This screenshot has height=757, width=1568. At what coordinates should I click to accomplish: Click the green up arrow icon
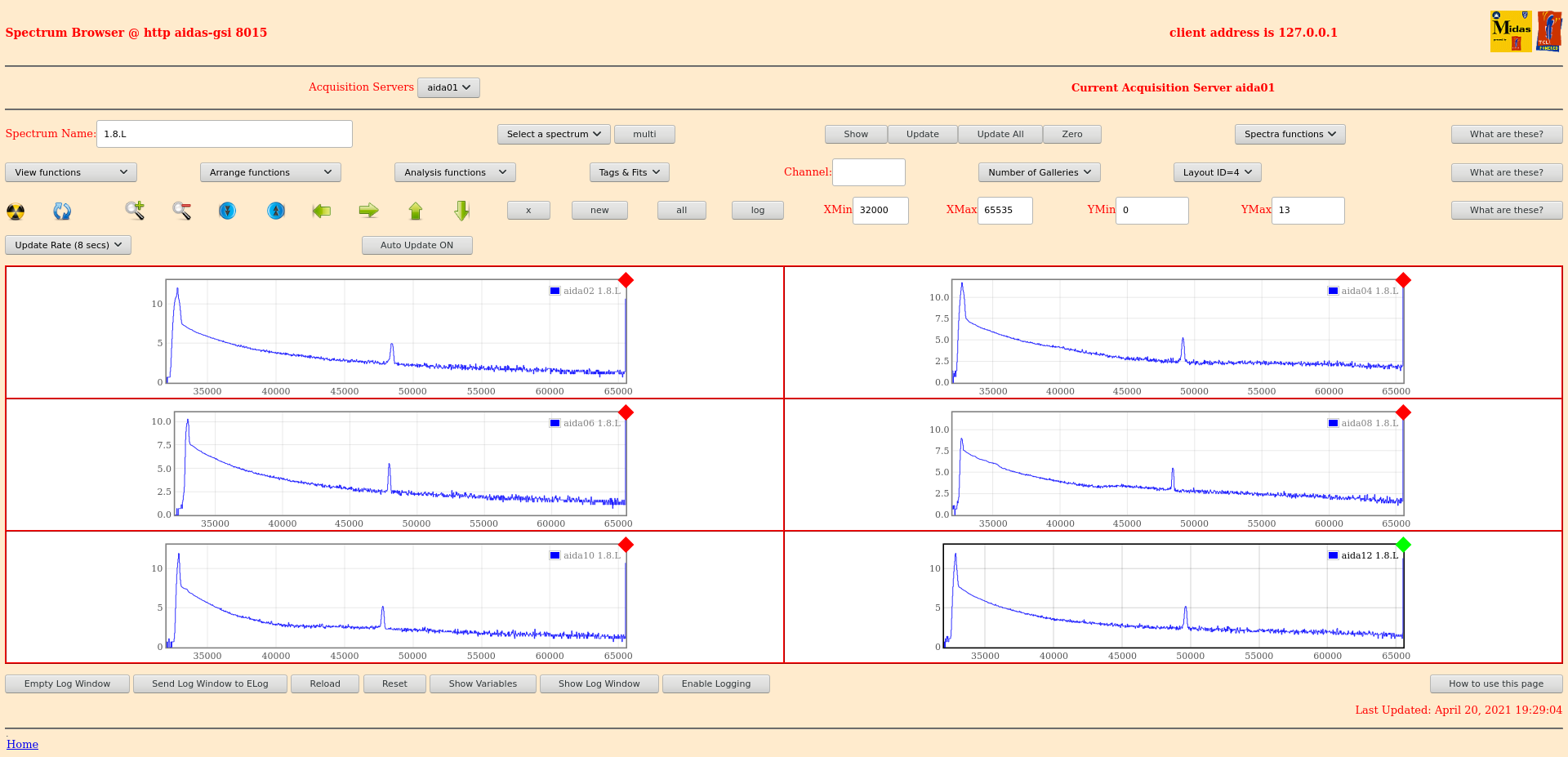click(416, 211)
